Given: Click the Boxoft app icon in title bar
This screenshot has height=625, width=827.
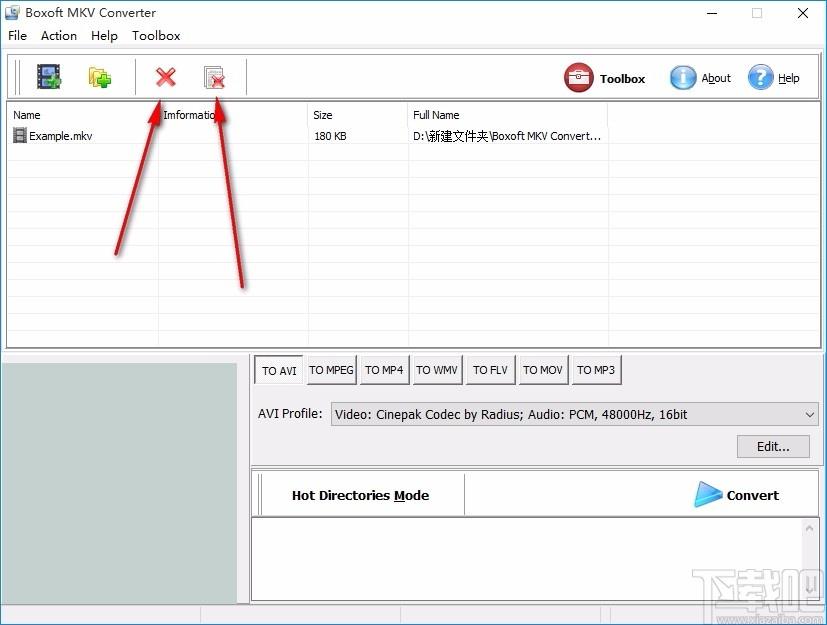Looking at the screenshot, I should click(12, 13).
